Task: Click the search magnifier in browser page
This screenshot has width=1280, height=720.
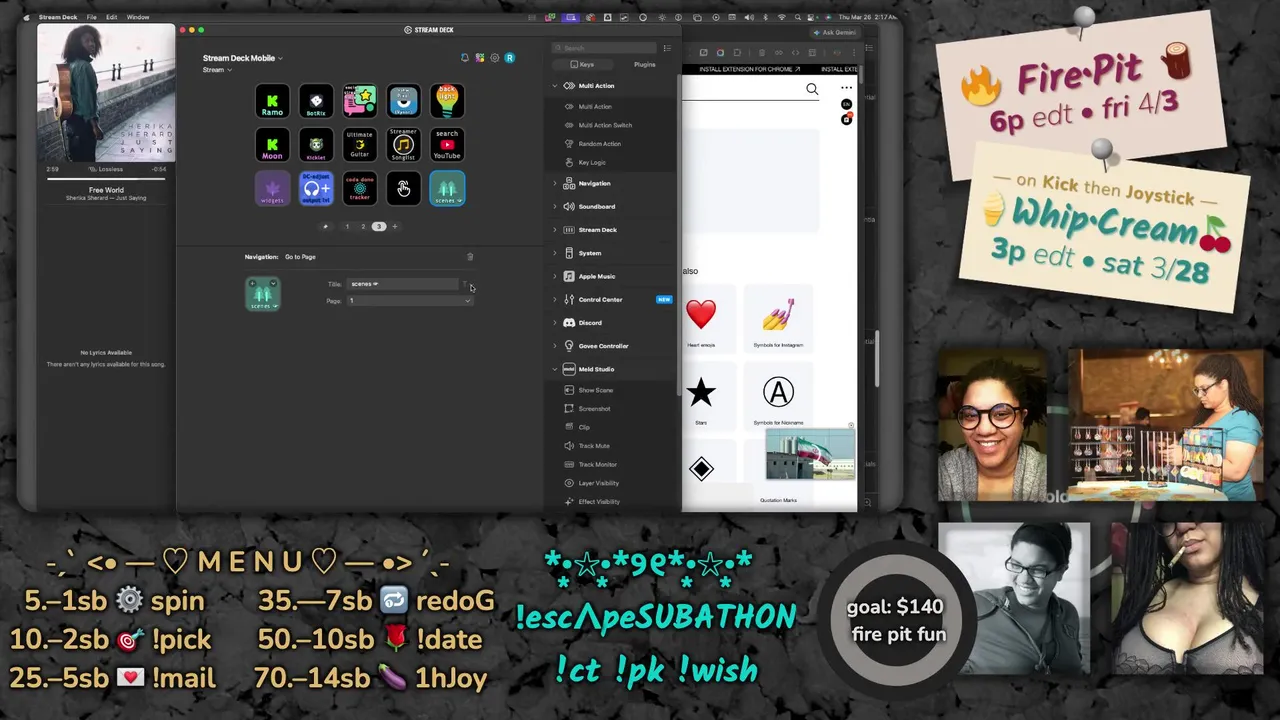Action: coord(812,89)
